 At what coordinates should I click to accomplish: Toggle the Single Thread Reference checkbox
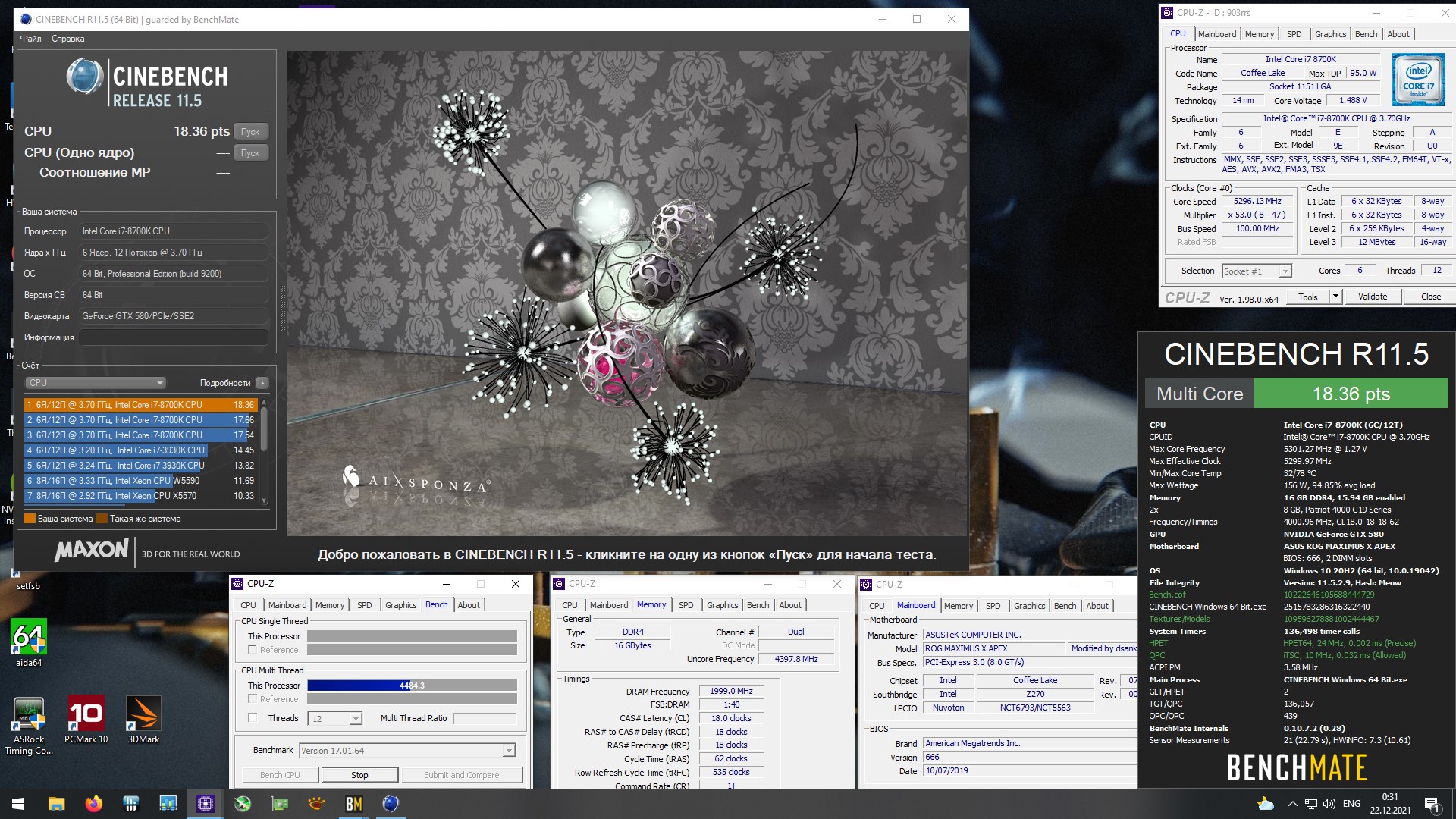pos(253,650)
